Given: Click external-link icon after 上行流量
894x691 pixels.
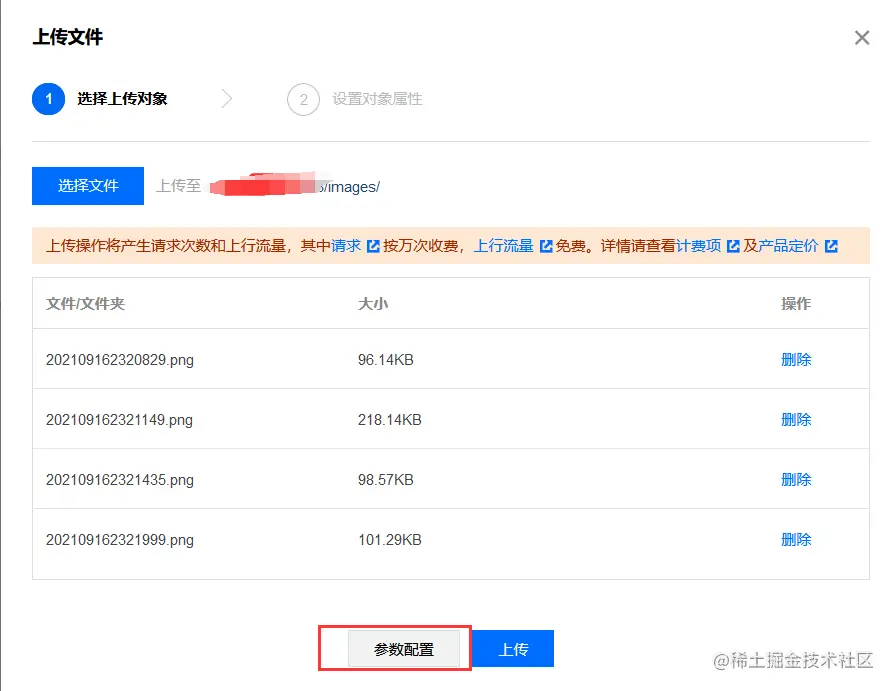Looking at the screenshot, I should click(x=546, y=246).
